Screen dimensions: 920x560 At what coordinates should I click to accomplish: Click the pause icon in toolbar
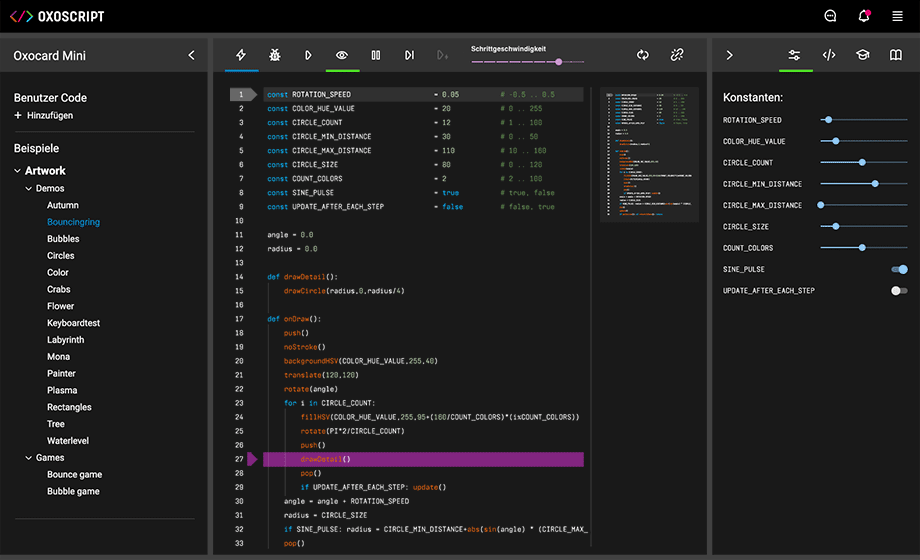(x=376, y=55)
